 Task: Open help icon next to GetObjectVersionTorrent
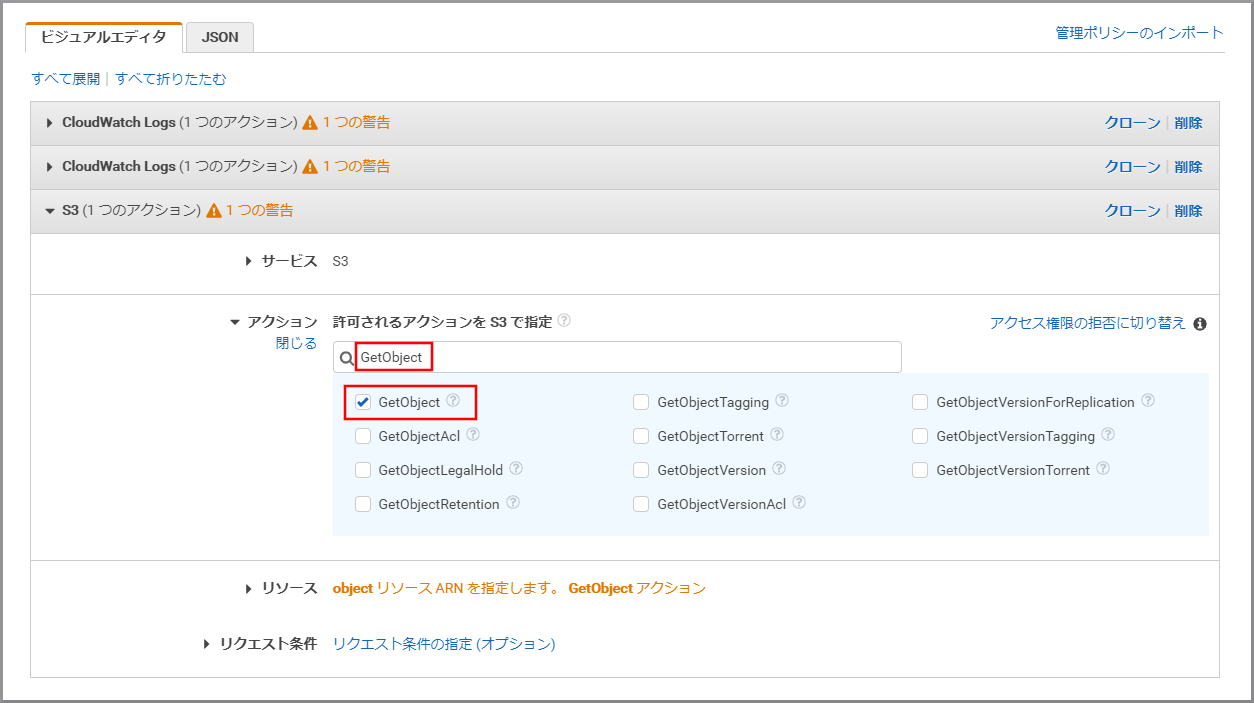click(1103, 469)
